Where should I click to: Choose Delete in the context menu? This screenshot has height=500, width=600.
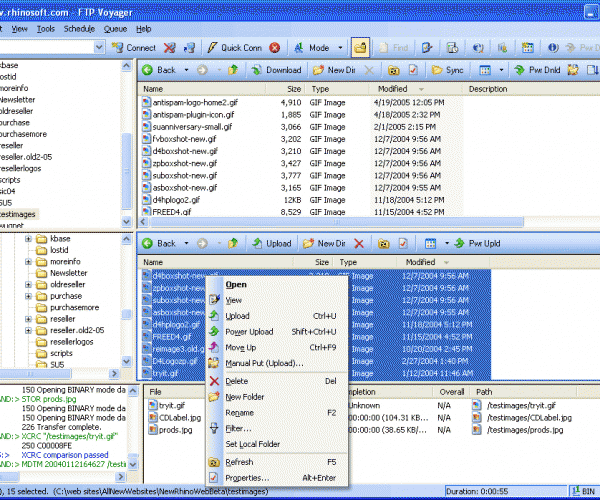[277, 381]
